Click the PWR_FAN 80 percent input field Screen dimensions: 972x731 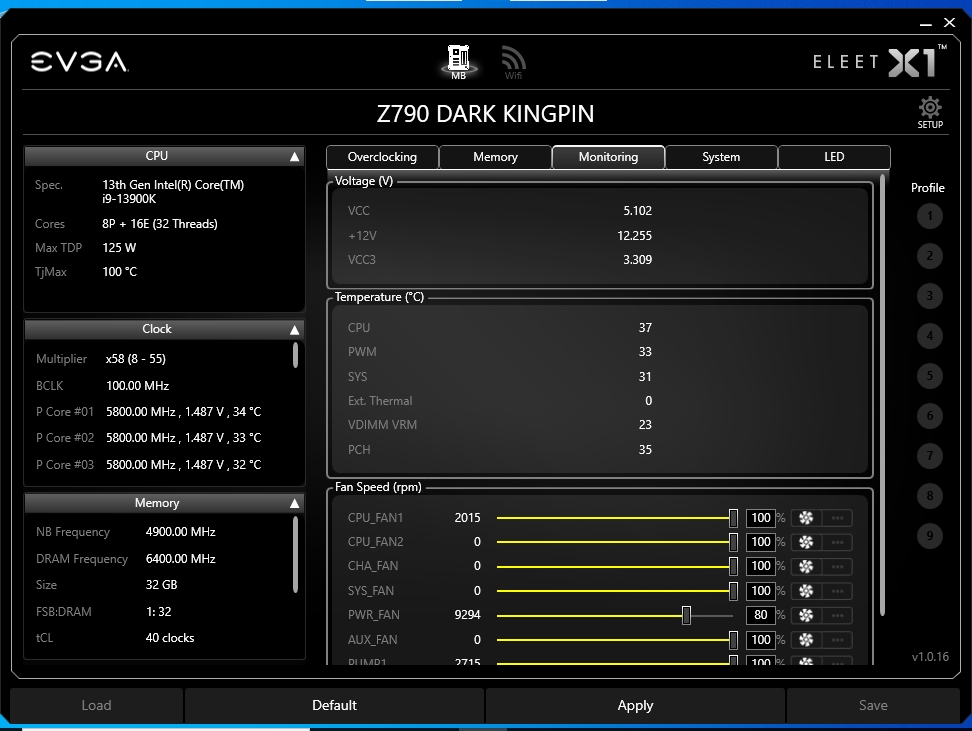pos(761,615)
